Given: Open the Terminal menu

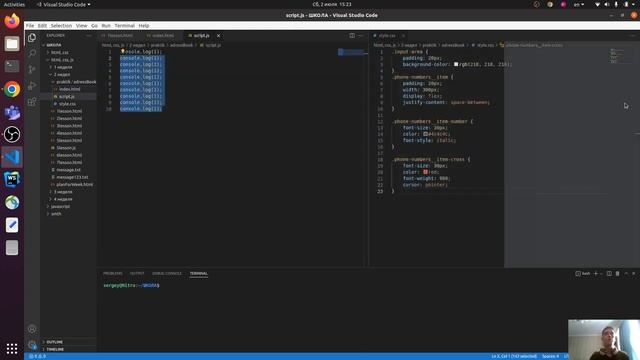Looking at the screenshot, I should (124, 25).
